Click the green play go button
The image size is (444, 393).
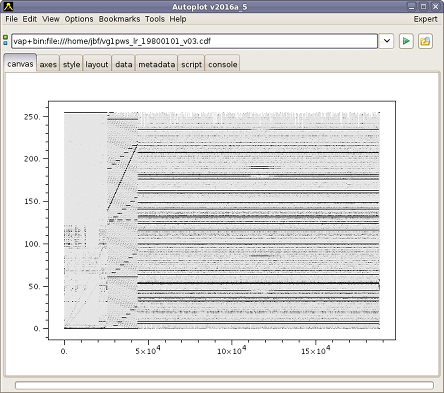[406, 41]
